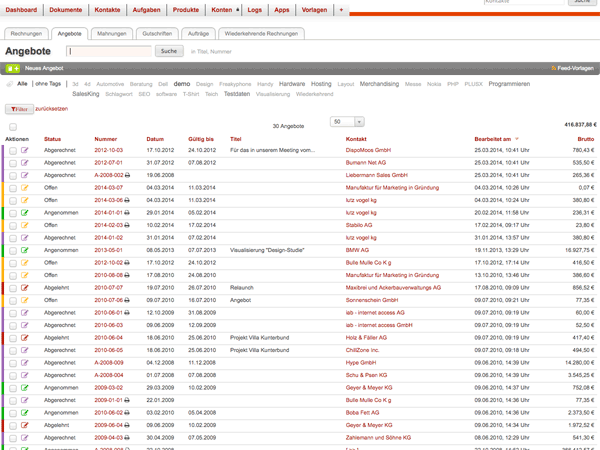Click red edit icon for 2010-06-04
Screen dimensions: 600x450
pyautogui.click(x=24, y=338)
